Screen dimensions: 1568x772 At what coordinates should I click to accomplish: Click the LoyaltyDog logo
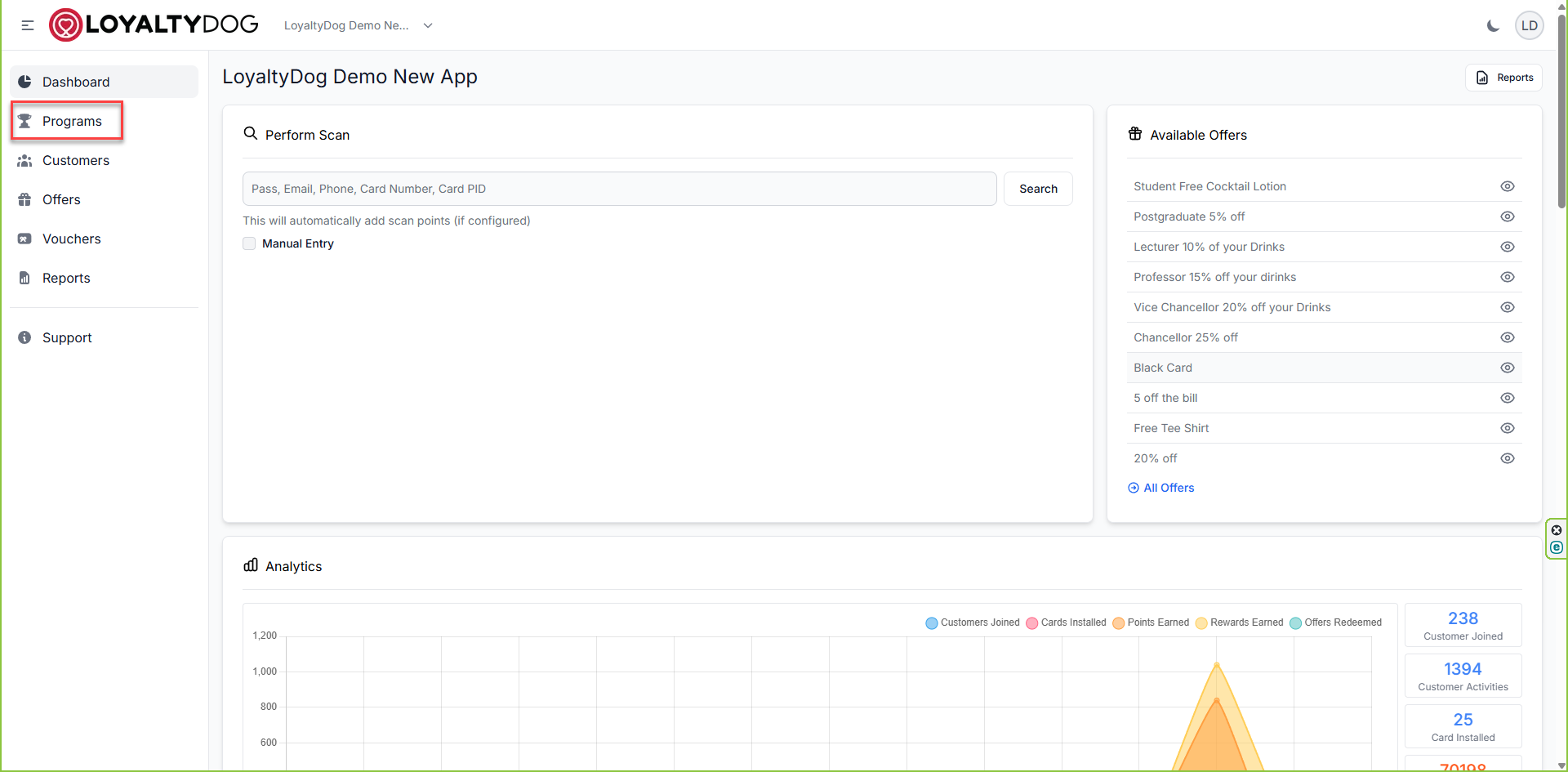coord(154,25)
